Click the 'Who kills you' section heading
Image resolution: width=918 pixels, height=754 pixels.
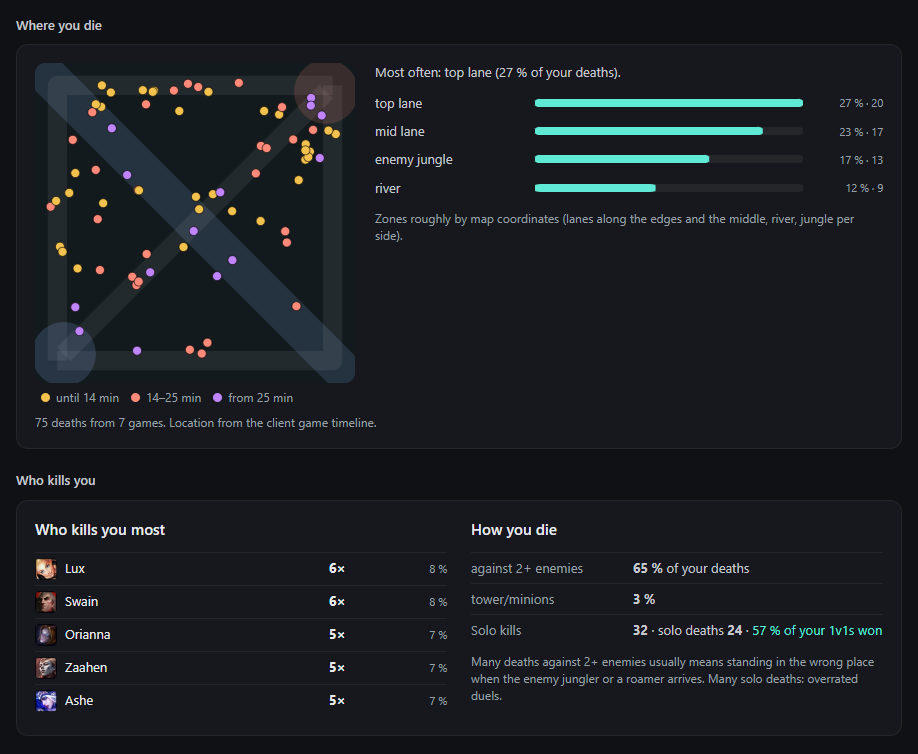click(x=56, y=481)
